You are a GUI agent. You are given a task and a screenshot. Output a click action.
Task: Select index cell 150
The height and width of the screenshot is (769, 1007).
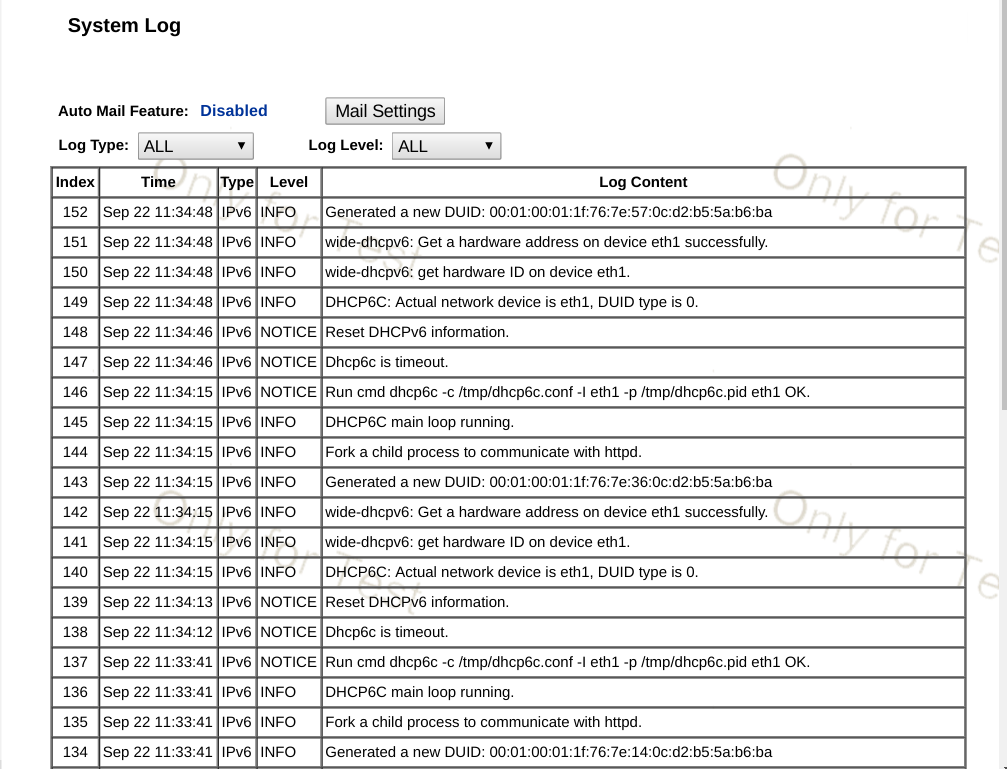tap(75, 272)
